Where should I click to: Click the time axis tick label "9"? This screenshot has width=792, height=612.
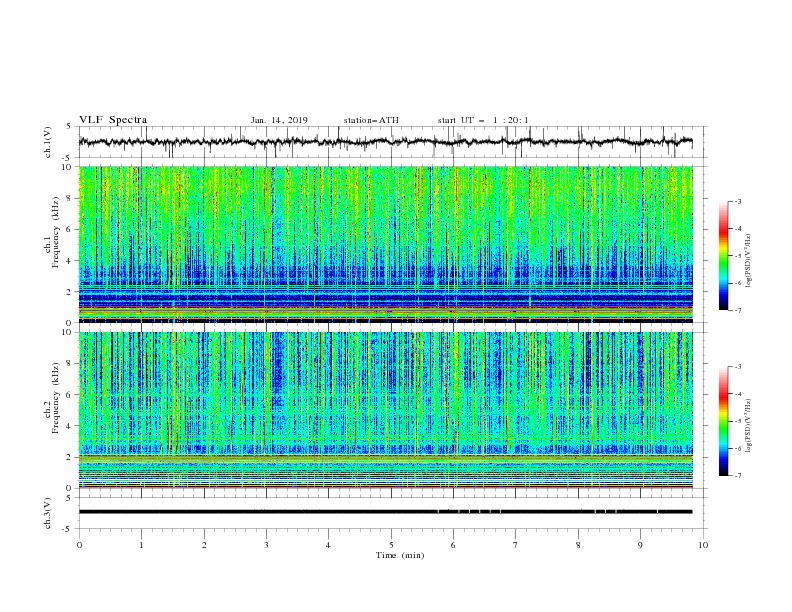(x=640, y=545)
